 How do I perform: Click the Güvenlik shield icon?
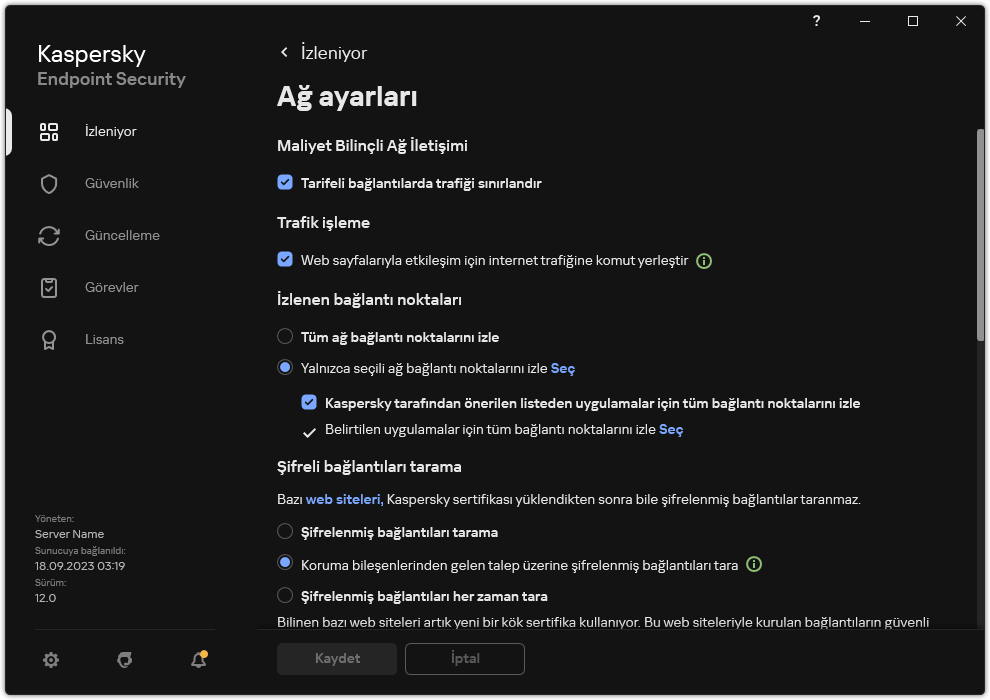[49, 184]
